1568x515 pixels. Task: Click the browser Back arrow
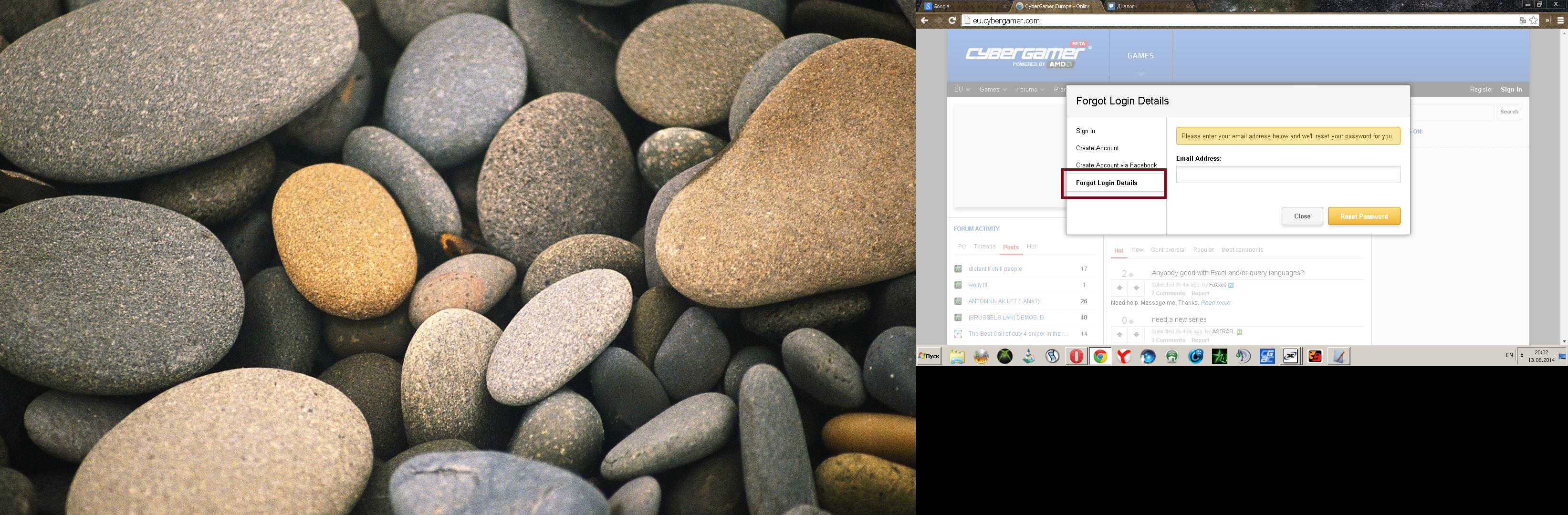[x=924, y=21]
